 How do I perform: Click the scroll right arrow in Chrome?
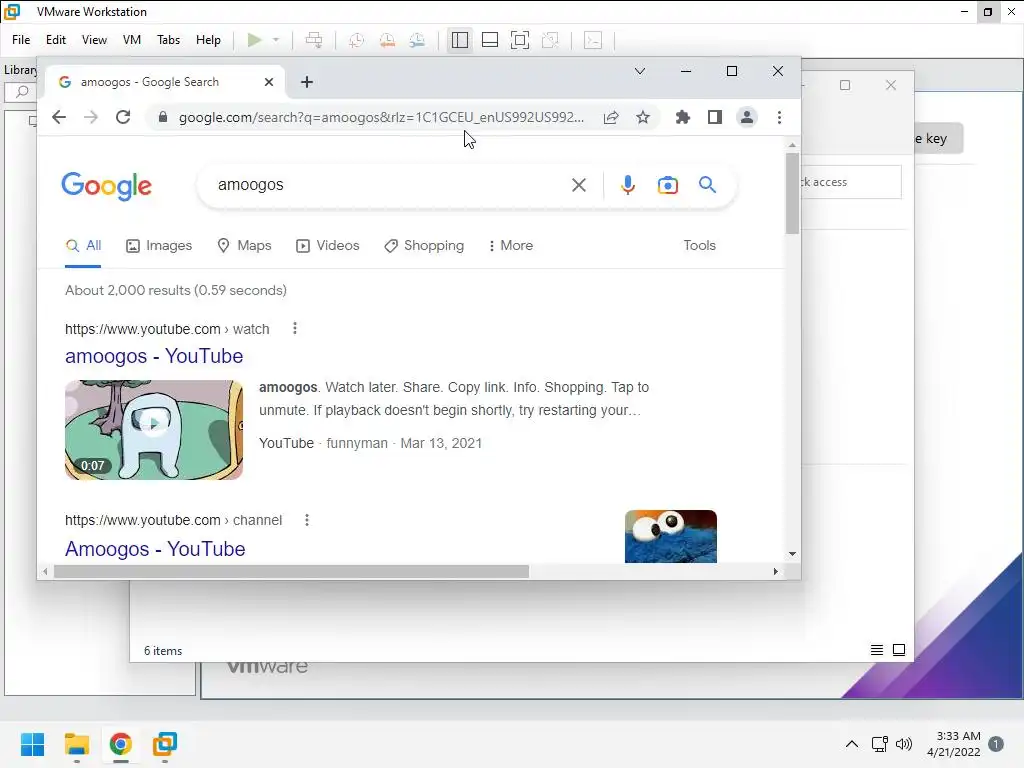point(775,572)
